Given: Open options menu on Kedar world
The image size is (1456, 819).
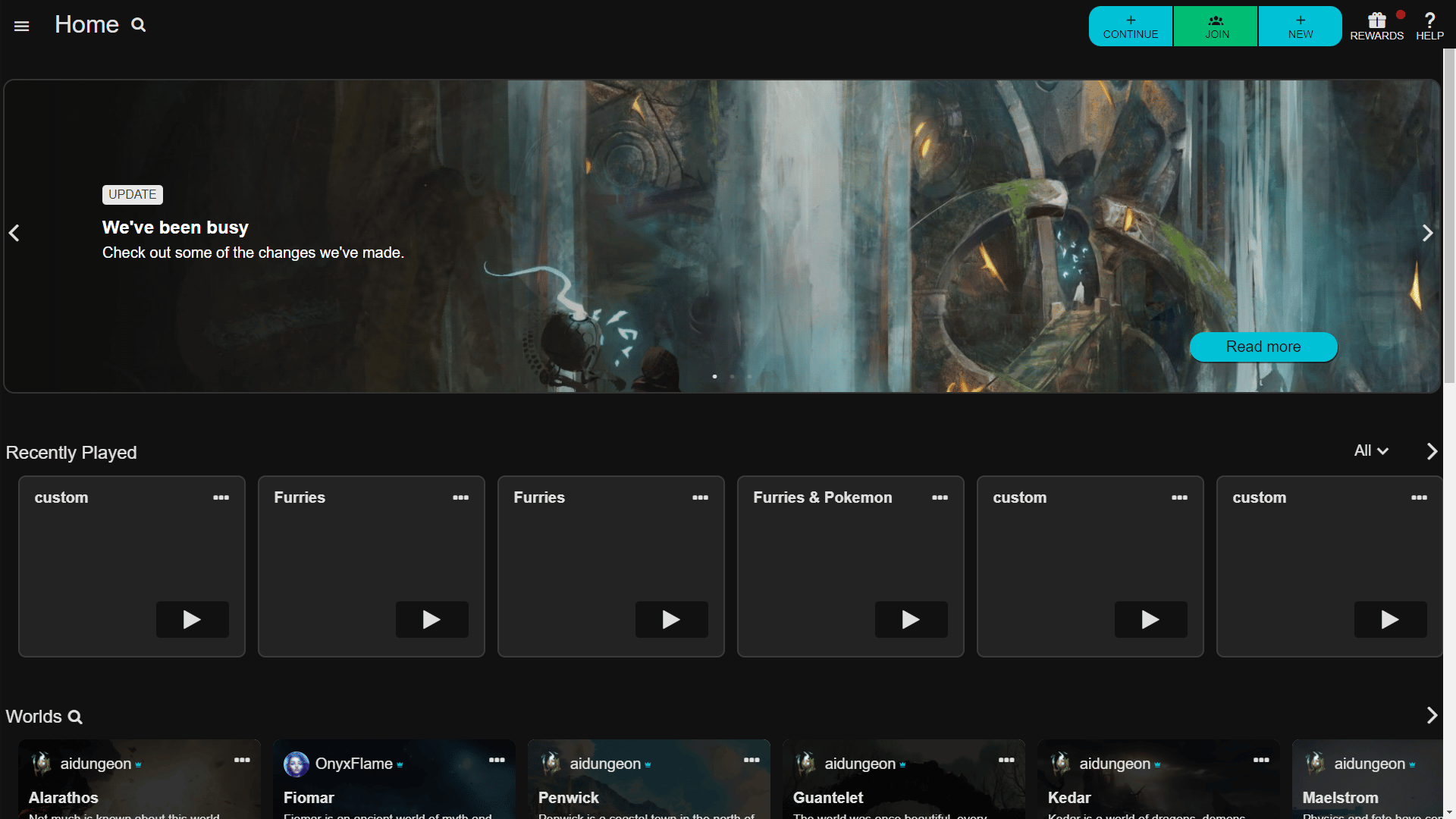Looking at the screenshot, I should point(1261,760).
